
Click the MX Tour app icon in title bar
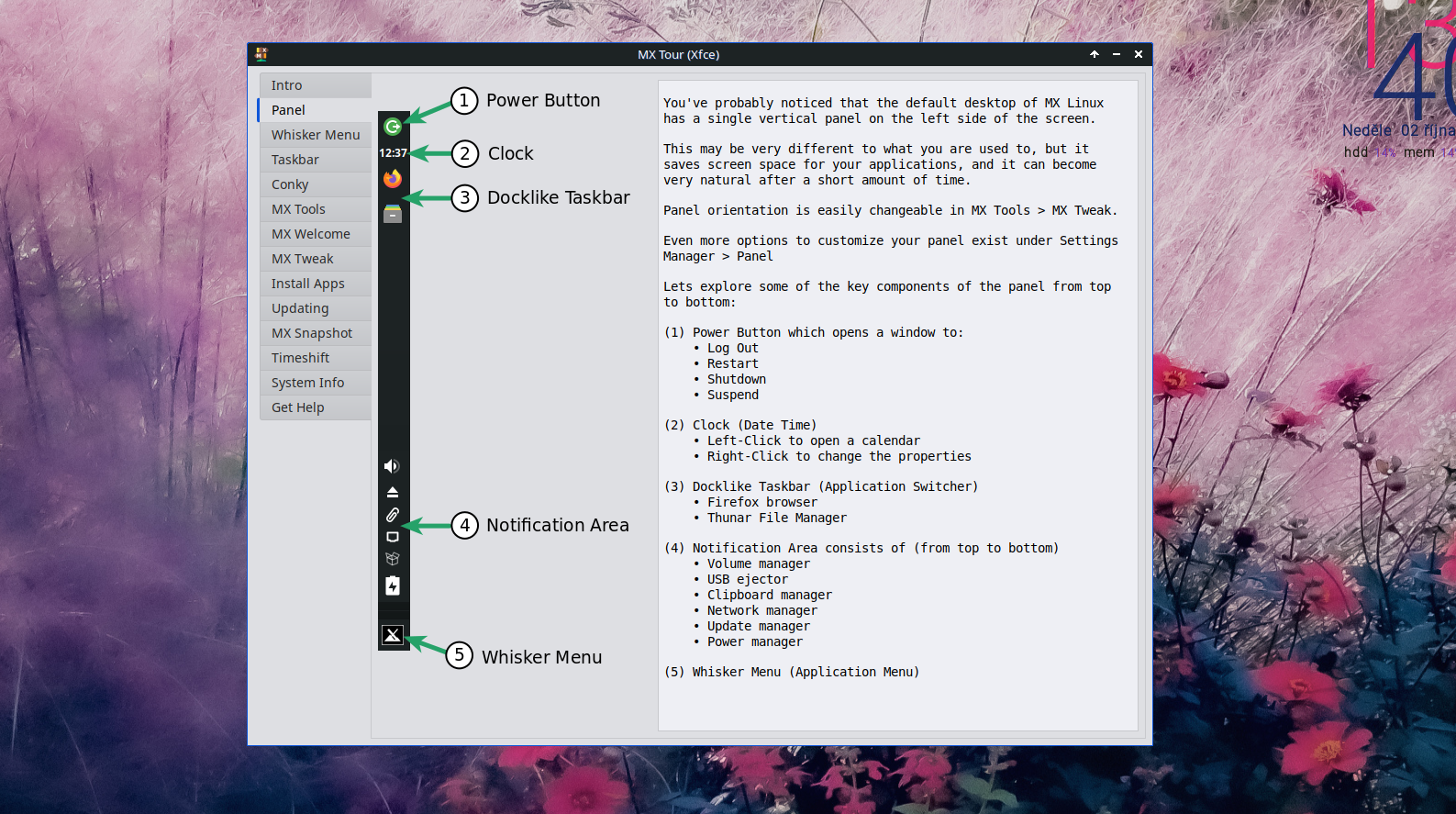261,54
